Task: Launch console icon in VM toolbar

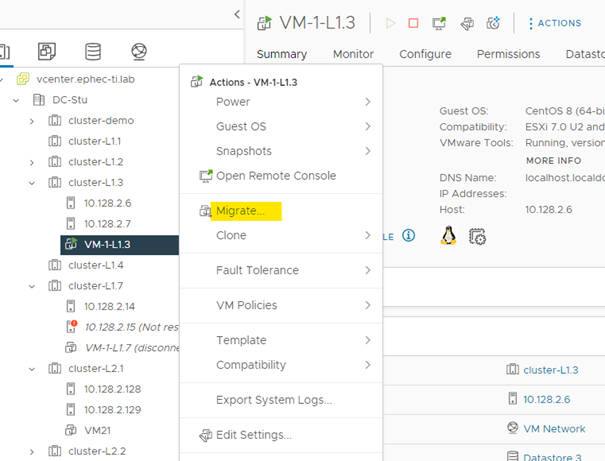Action: (439, 23)
